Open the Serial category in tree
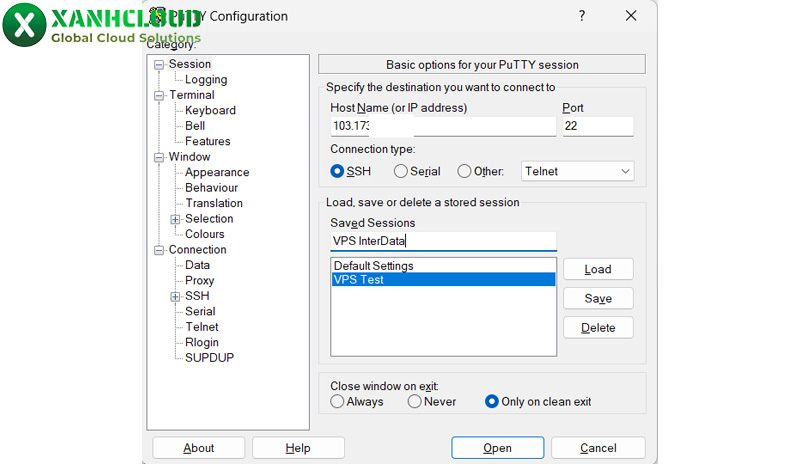Viewport: 800px width, 464px height. [200, 311]
